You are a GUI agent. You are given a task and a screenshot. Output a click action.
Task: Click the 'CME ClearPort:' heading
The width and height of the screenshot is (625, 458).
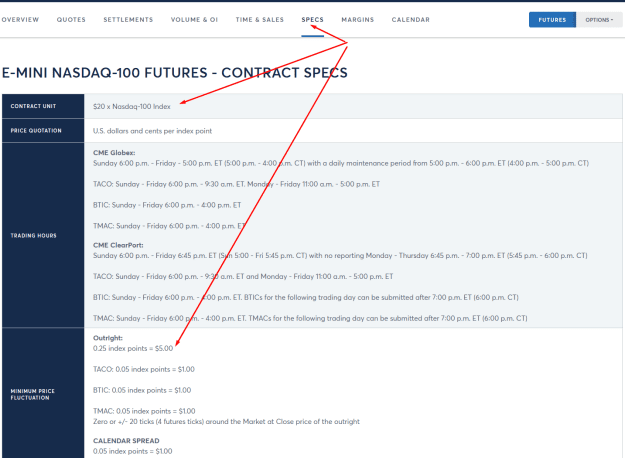(x=118, y=245)
